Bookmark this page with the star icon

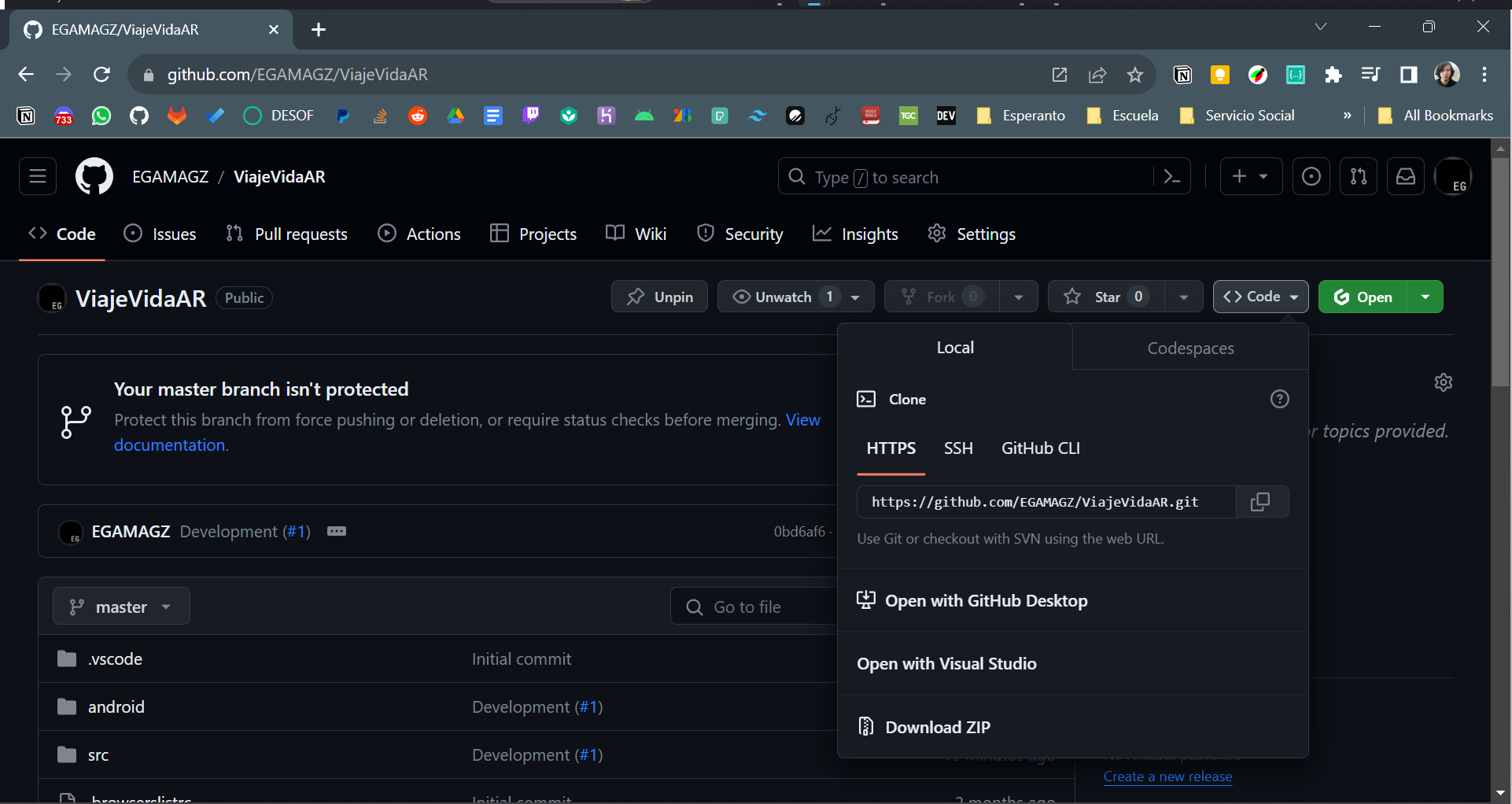tap(1135, 75)
